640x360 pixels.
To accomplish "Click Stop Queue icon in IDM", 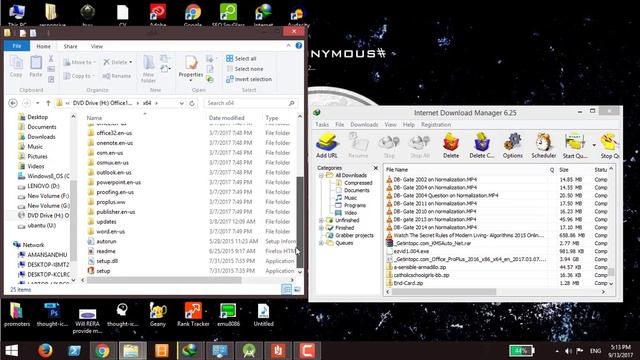I will pyautogui.click(x=610, y=146).
